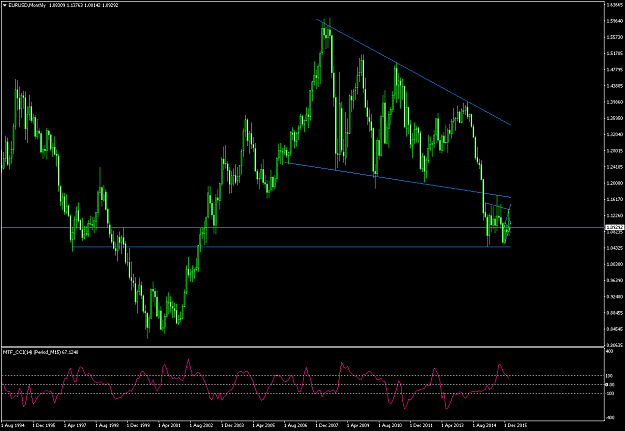Click the '1 Dec 2007' date label
The width and height of the screenshot is (625, 431).
point(327,425)
